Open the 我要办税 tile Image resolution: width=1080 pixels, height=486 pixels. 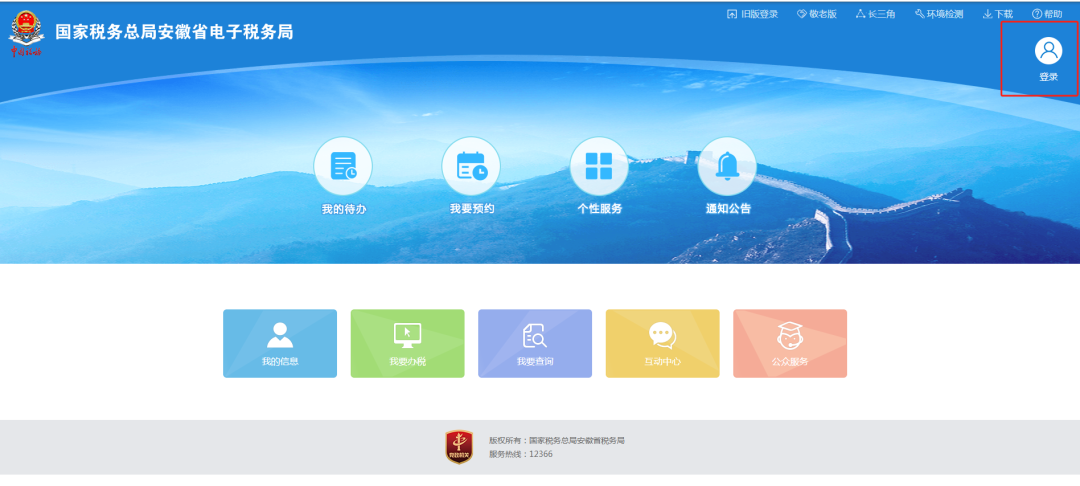(x=407, y=344)
